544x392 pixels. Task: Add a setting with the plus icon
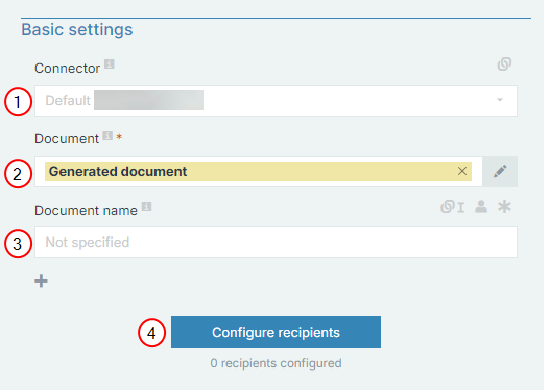(41, 281)
